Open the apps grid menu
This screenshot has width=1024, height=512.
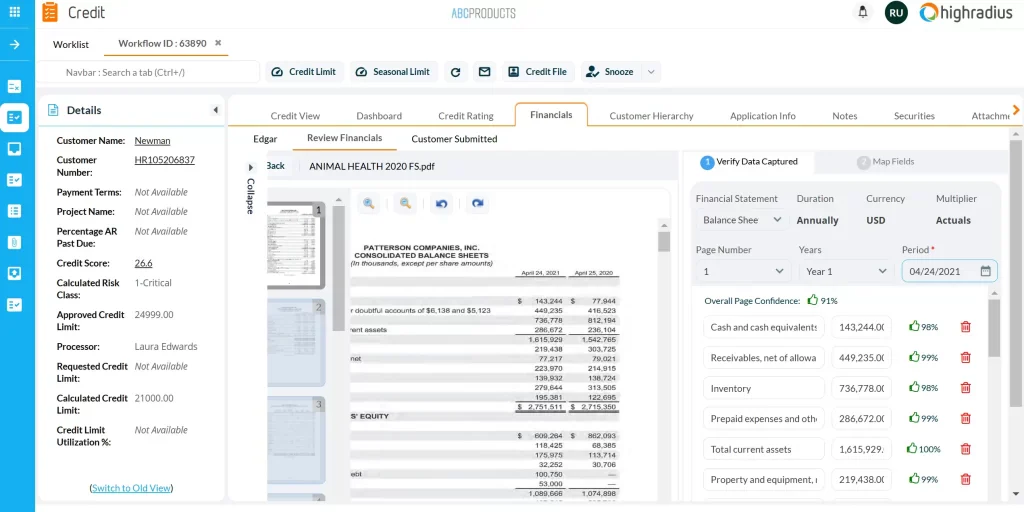coord(14,12)
